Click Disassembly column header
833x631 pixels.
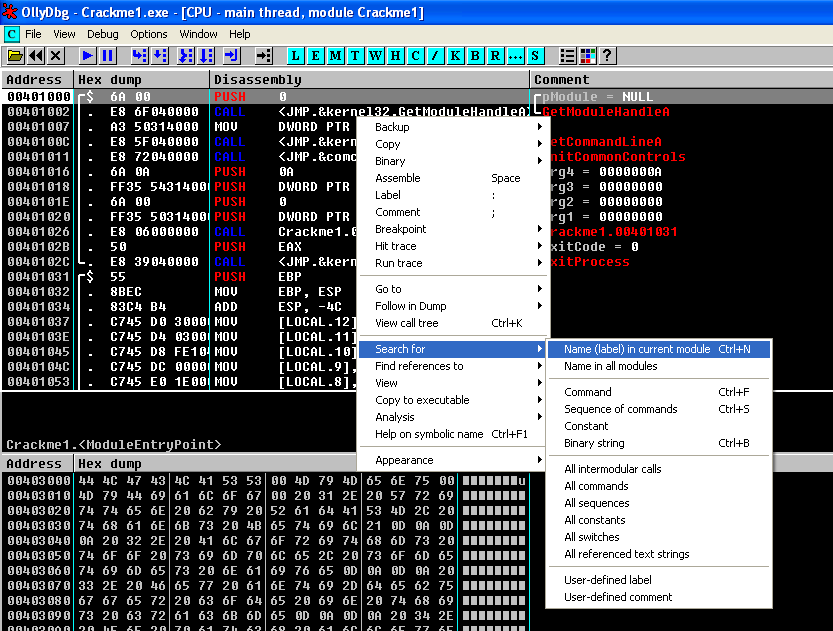[x=370, y=80]
